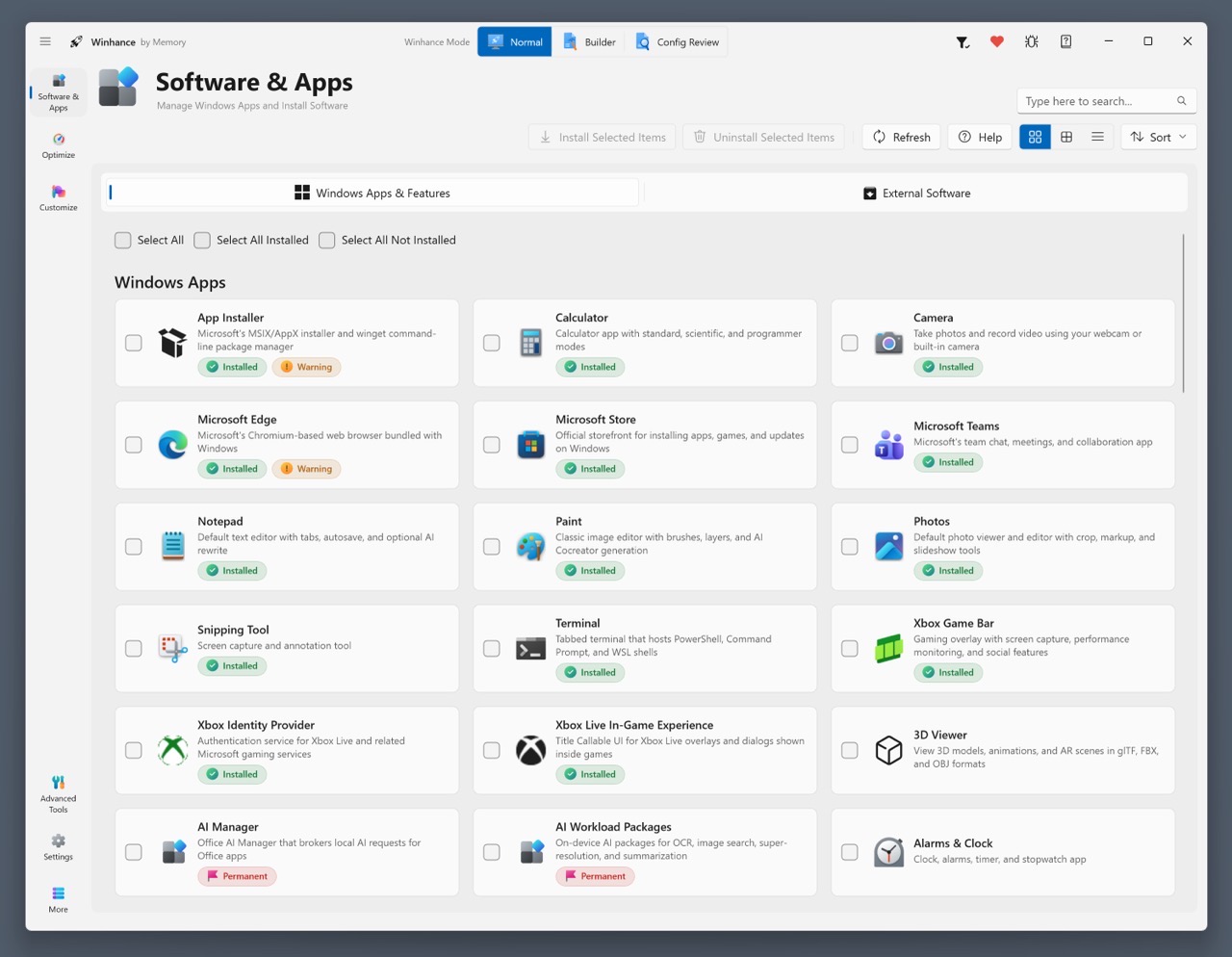Check Select All Installed checkbox
The image size is (1232, 957).
coord(202,240)
